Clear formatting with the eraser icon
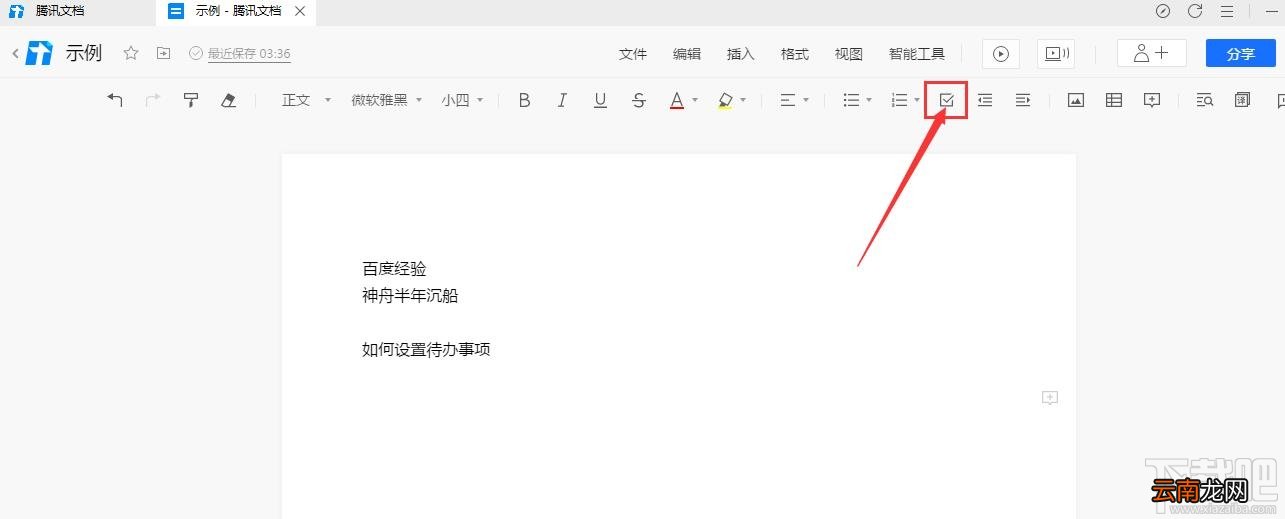The height and width of the screenshot is (519, 1285). coord(228,100)
